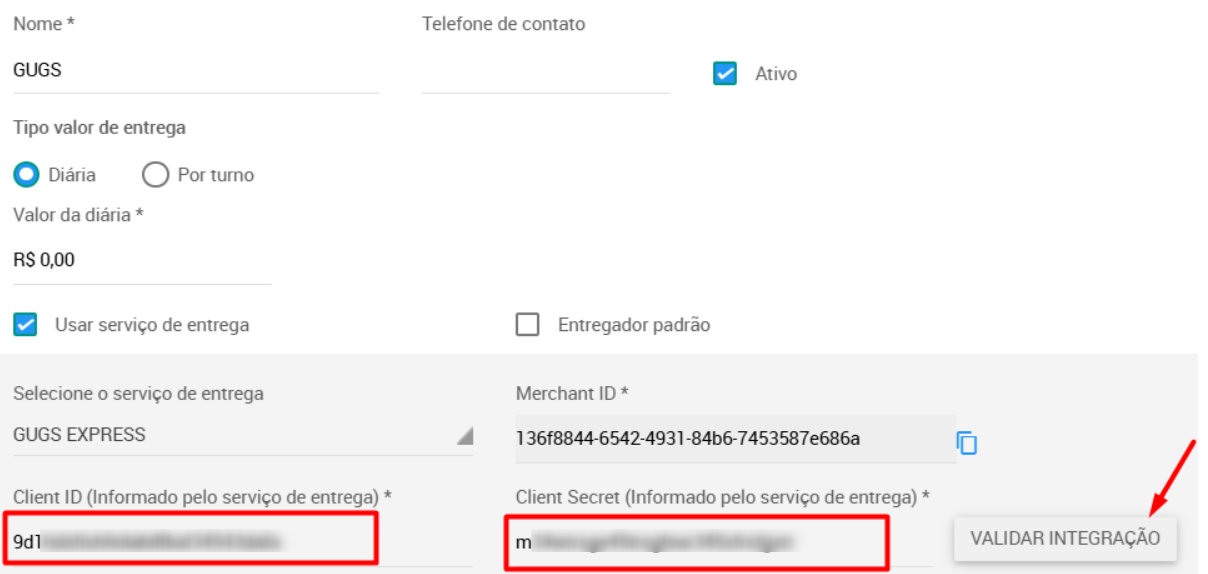Click the Usar serviço de entrega label
The height and width of the screenshot is (574, 1208).
click(x=152, y=325)
